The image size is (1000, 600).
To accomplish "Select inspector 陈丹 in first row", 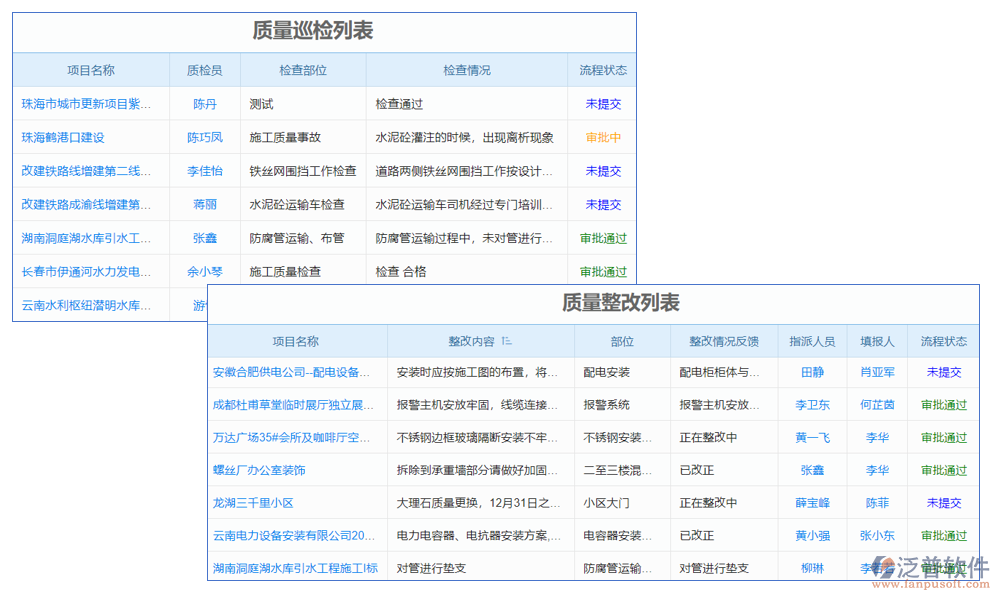I will [x=203, y=104].
